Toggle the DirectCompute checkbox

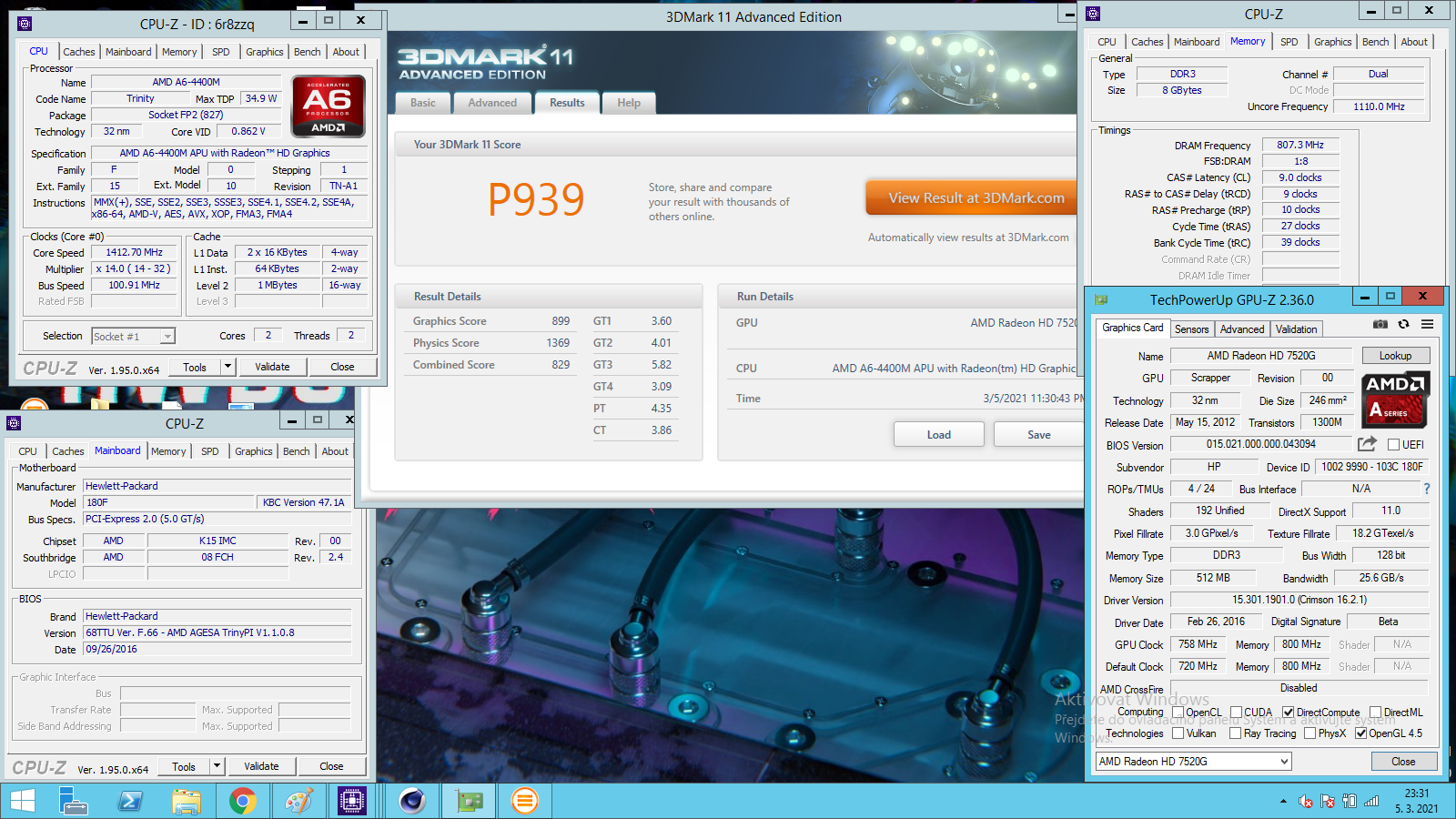1288,713
